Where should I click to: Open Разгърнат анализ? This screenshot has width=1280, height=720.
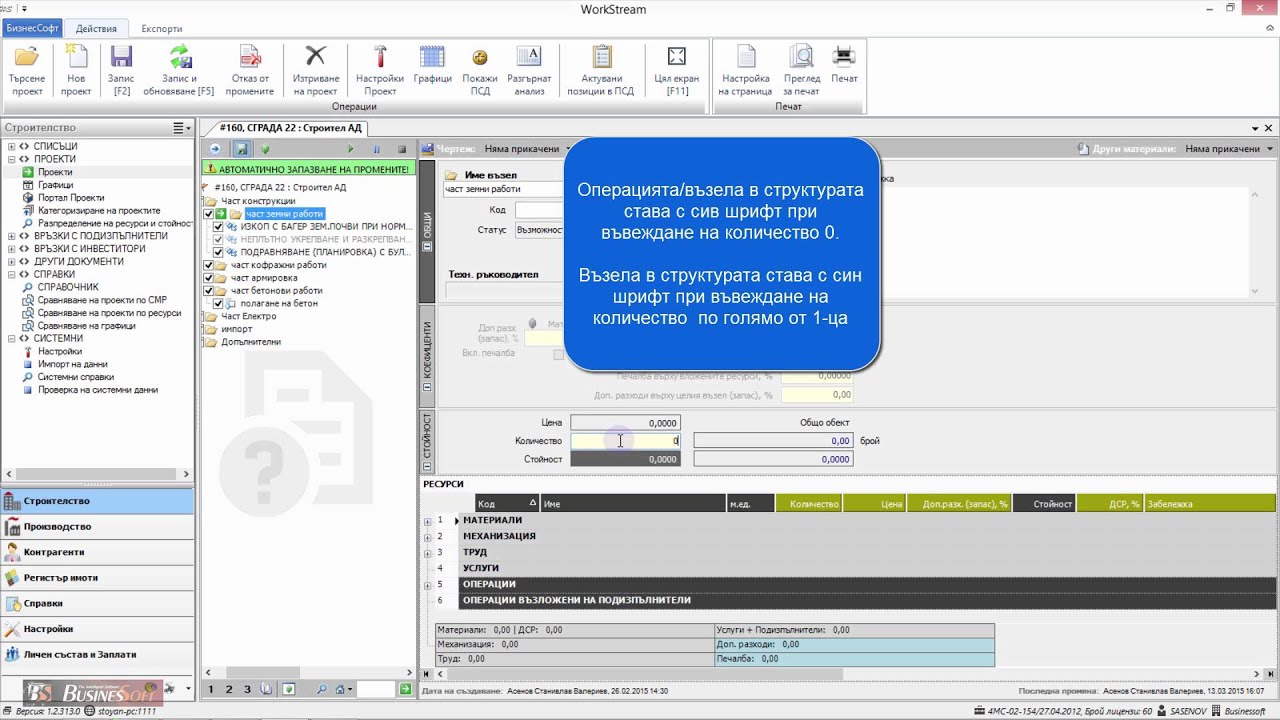529,70
